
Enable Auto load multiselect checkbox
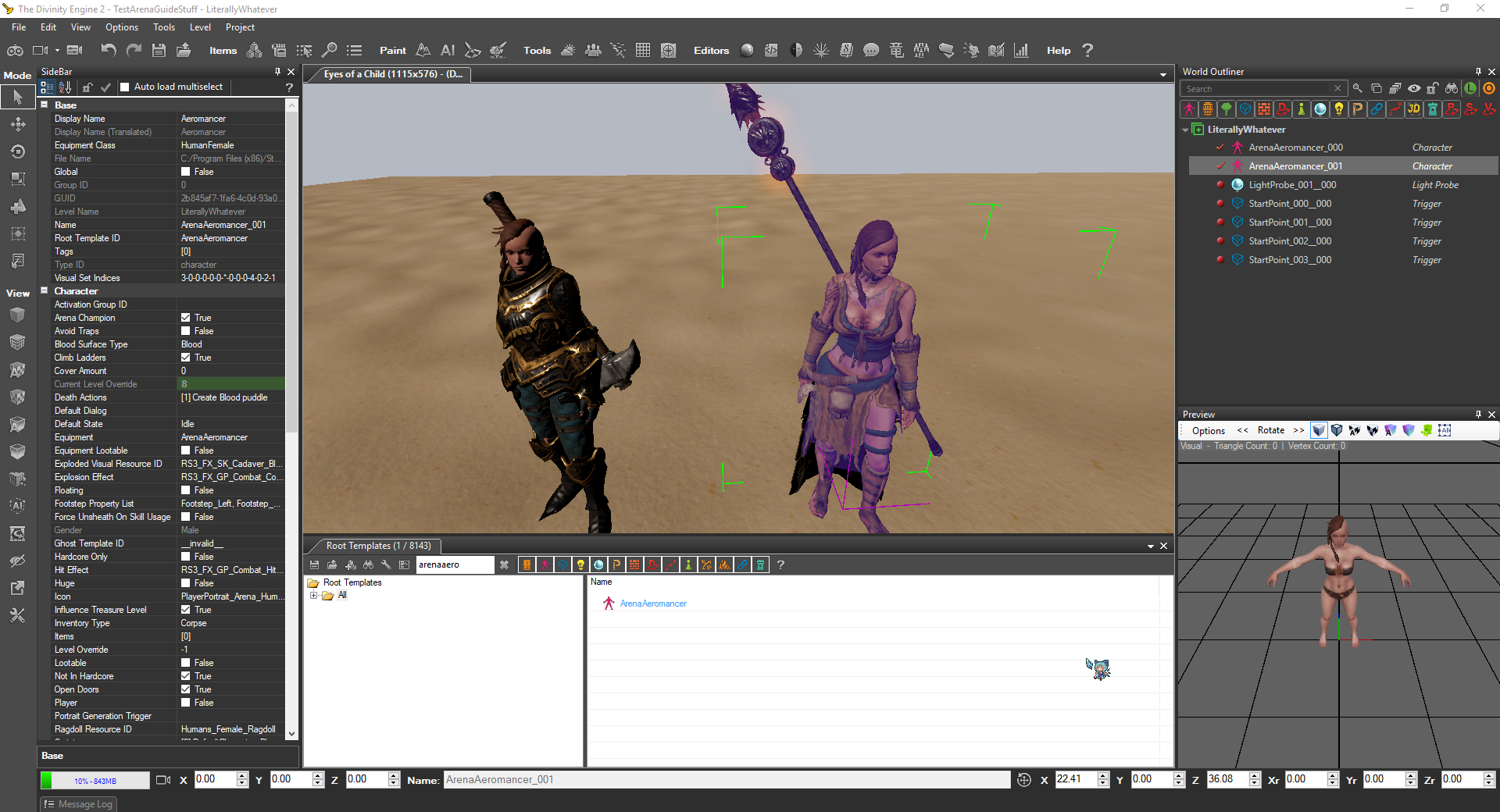pos(124,87)
